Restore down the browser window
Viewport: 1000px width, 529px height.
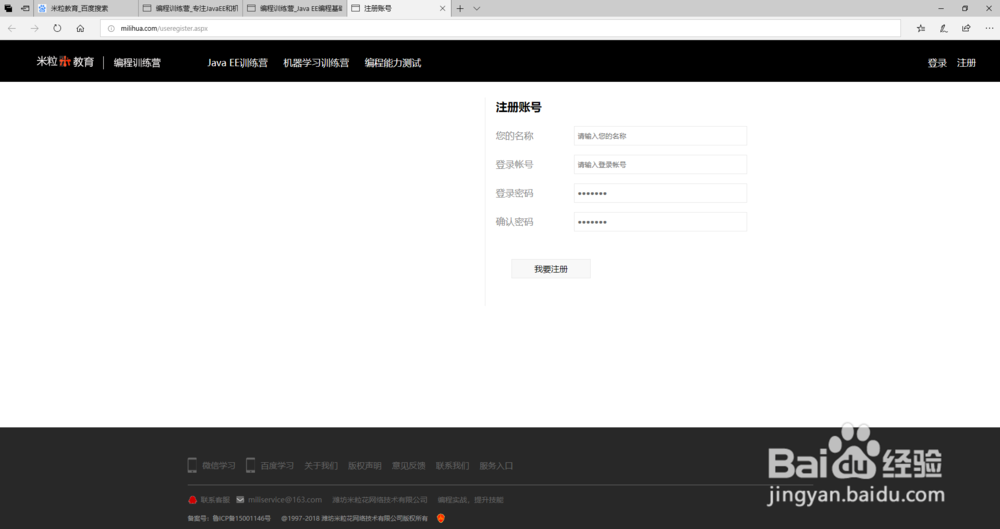(x=965, y=8)
